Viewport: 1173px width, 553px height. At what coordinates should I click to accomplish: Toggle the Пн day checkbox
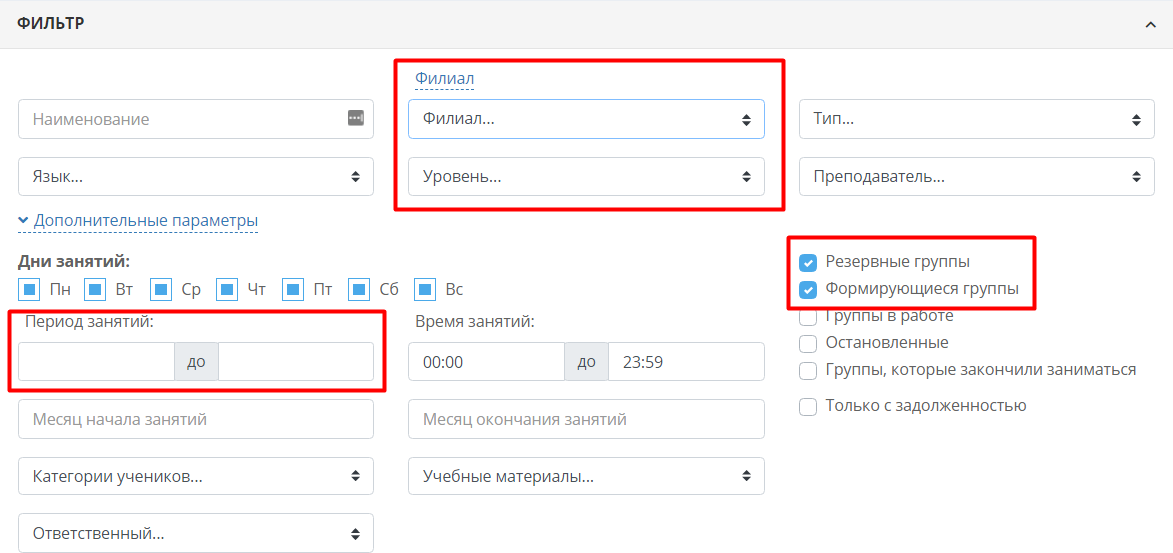[x=28, y=289]
